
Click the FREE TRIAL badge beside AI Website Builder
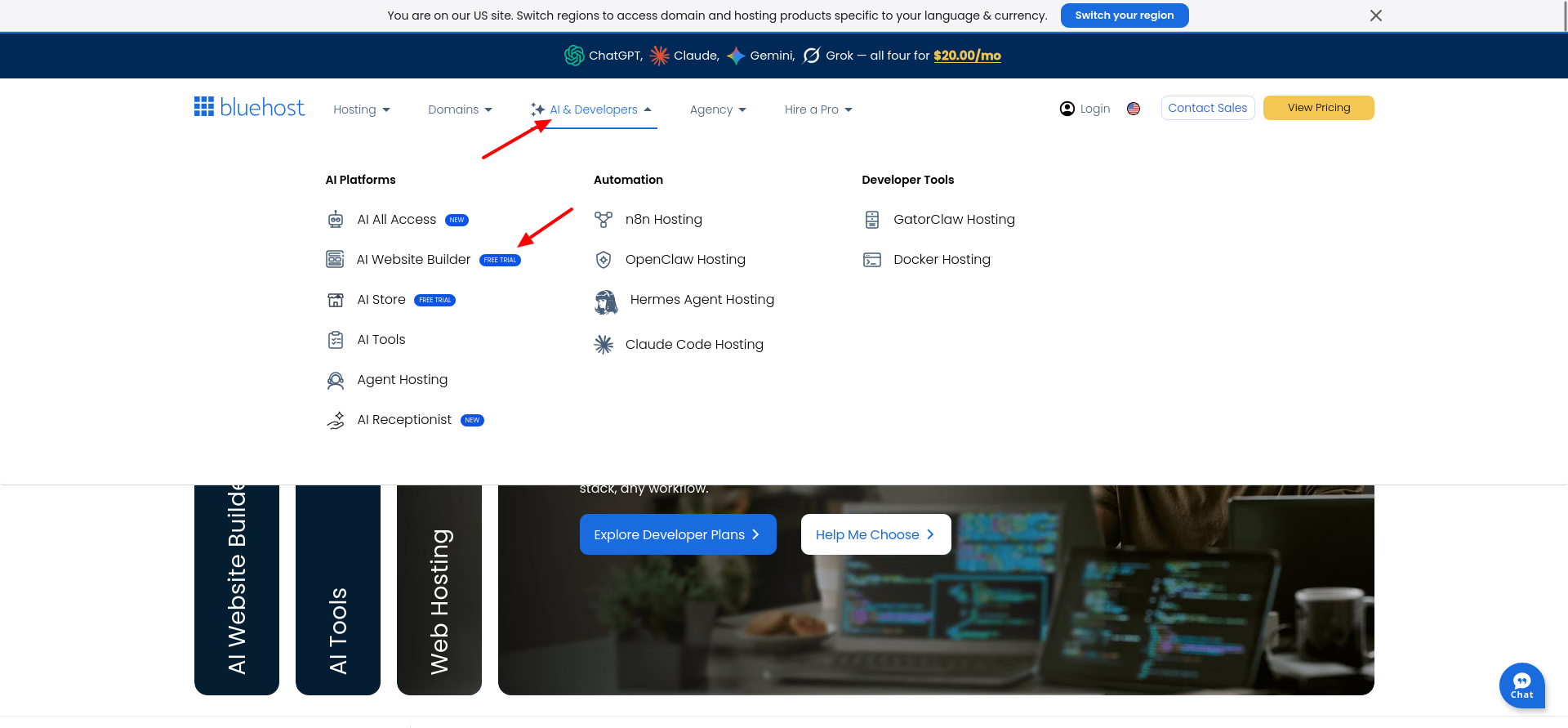(x=500, y=260)
